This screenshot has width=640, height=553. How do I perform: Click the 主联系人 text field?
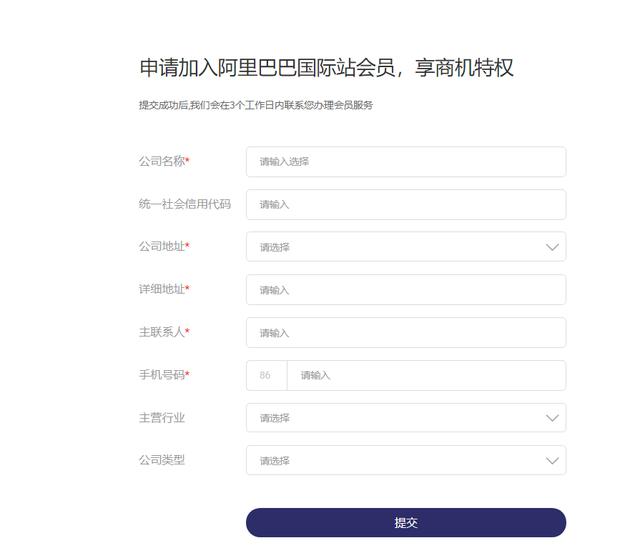[x=406, y=333]
